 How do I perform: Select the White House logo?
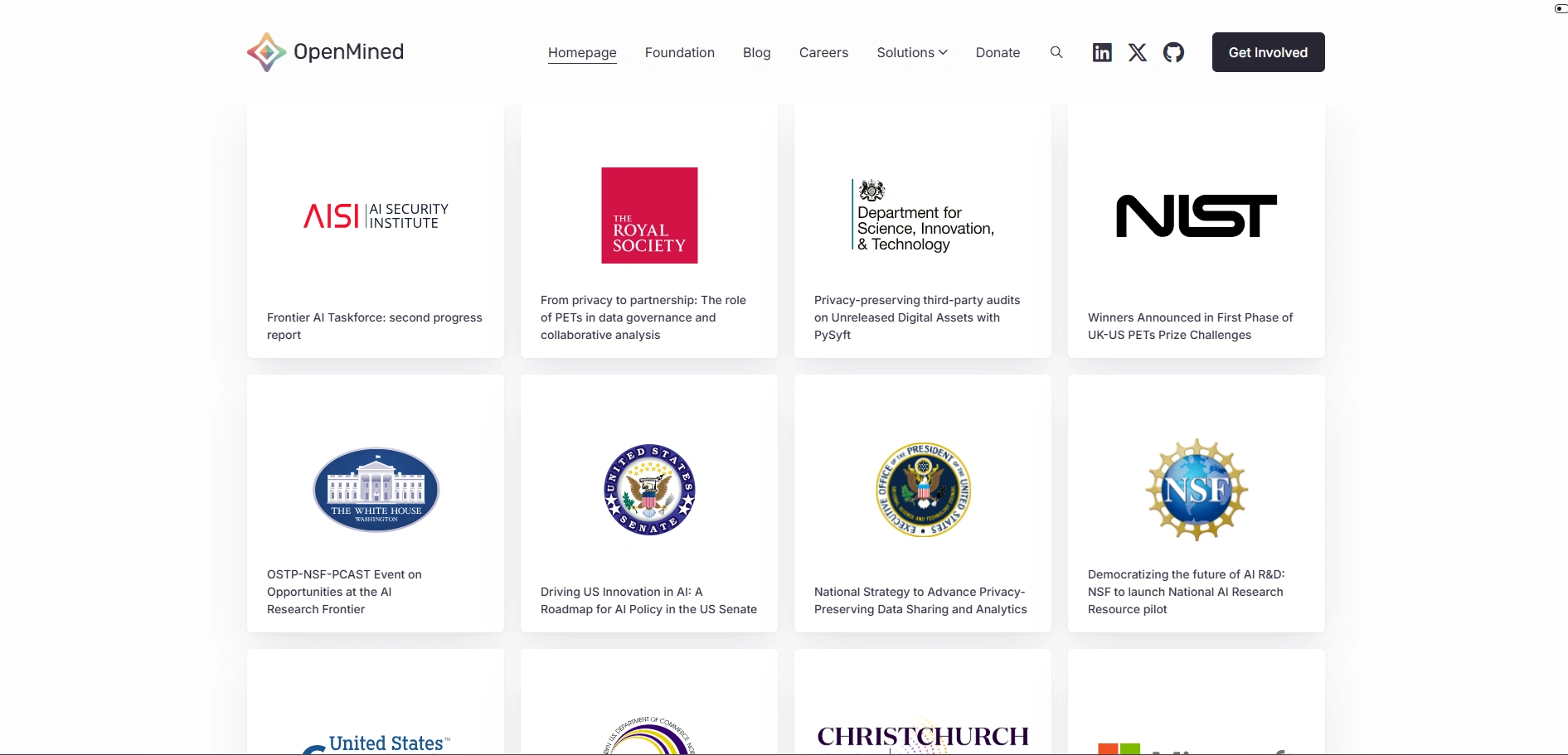[x=376, y=490]
